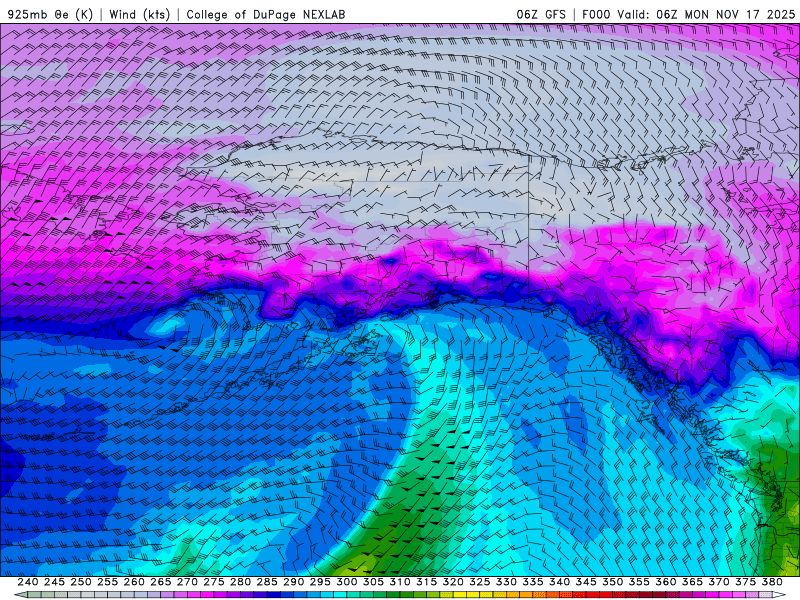Image resolution: width=800 pixels, height=600 pixels.
Task: Select the 355 value on the color scale
Action: click(x=639, y=582)
